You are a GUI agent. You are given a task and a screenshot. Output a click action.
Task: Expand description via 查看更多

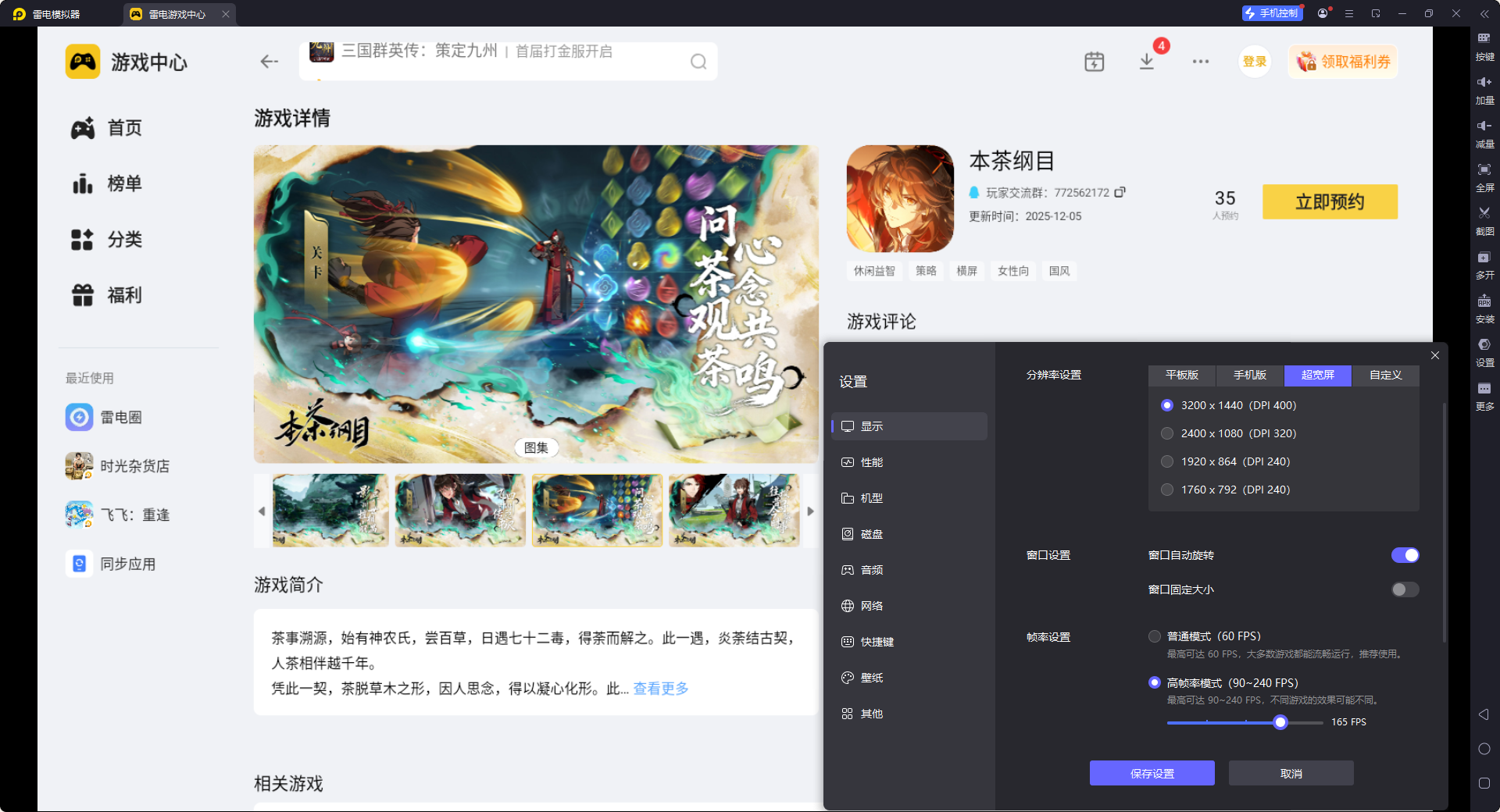pyautogui.click(x=661, y=689)
